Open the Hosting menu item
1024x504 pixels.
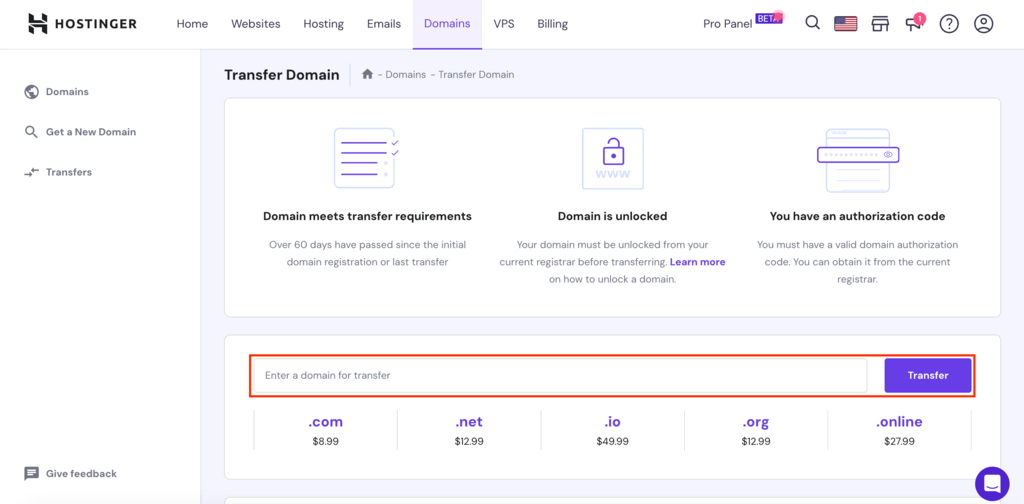coord(323,24)
